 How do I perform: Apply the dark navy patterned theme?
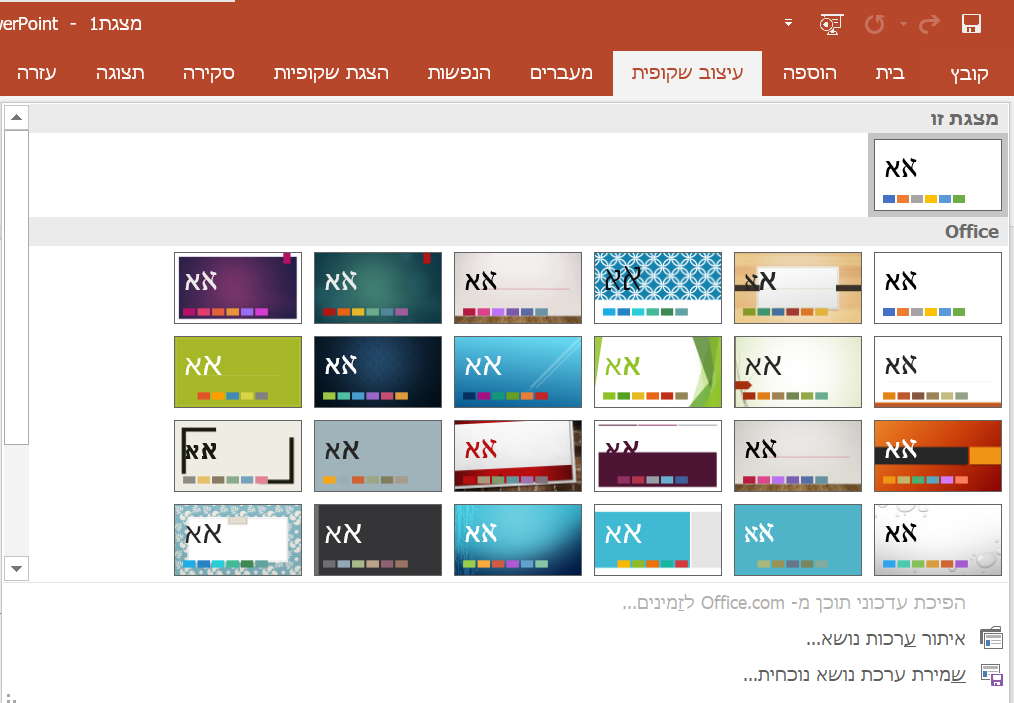[x=378, y=372]
